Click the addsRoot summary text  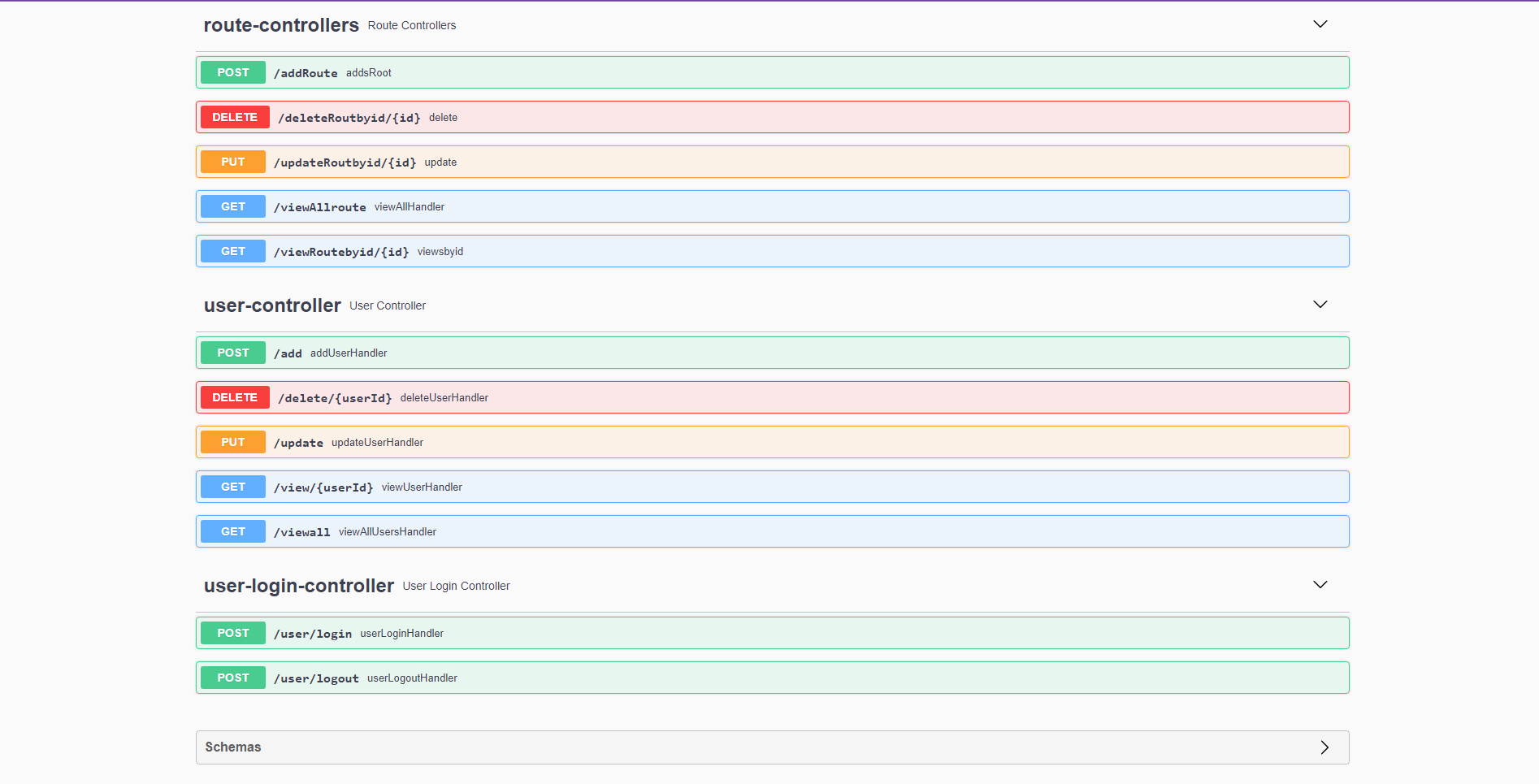(x=369, y=73)
